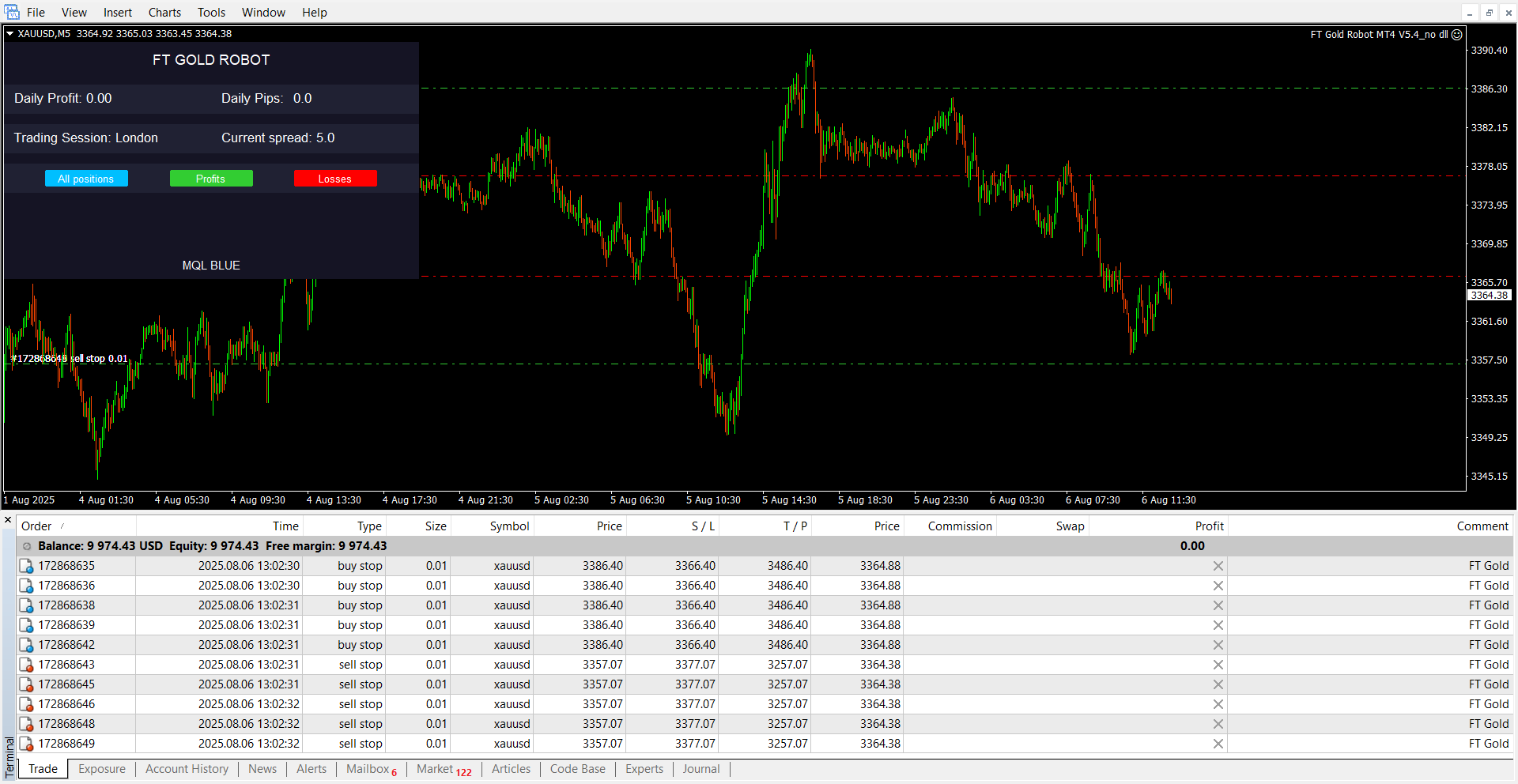This screenshot has height=784, width=1518.
Task: Open the Tools menu
Action: [211, 13]
